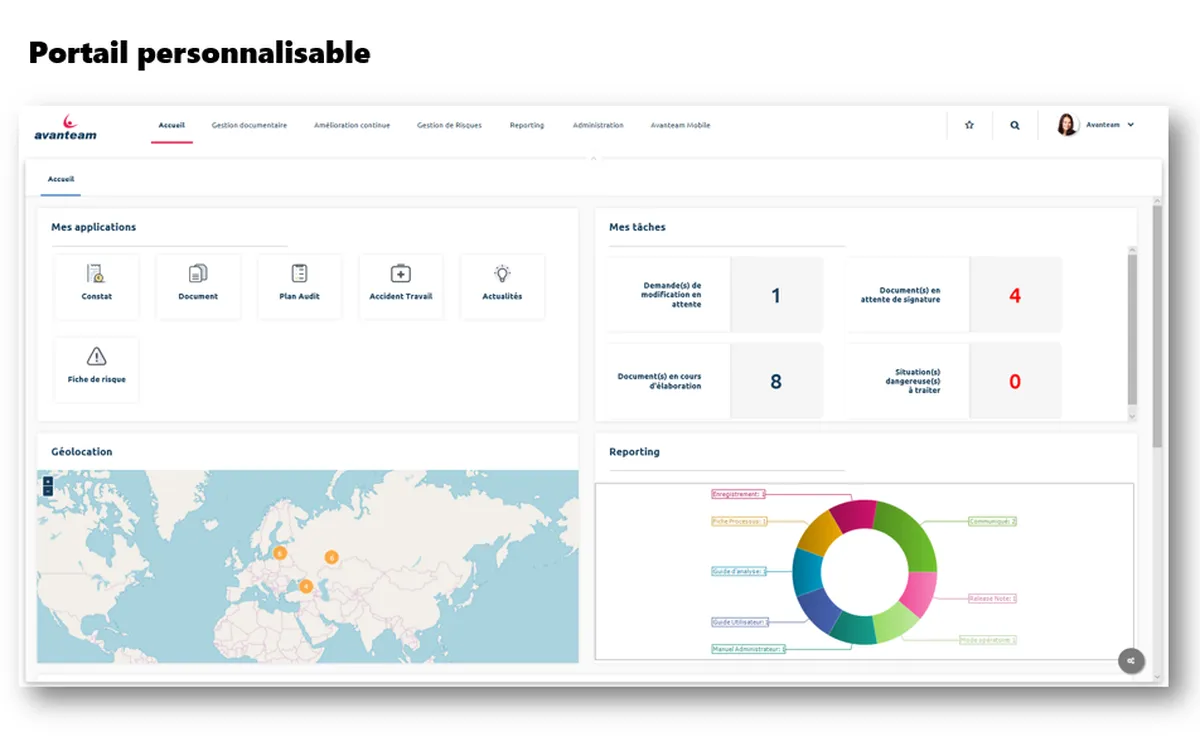Click the teal Manuel Administrateur donut segment
This screenshot has width=1200, height=751.
click(x=853, y=629)
